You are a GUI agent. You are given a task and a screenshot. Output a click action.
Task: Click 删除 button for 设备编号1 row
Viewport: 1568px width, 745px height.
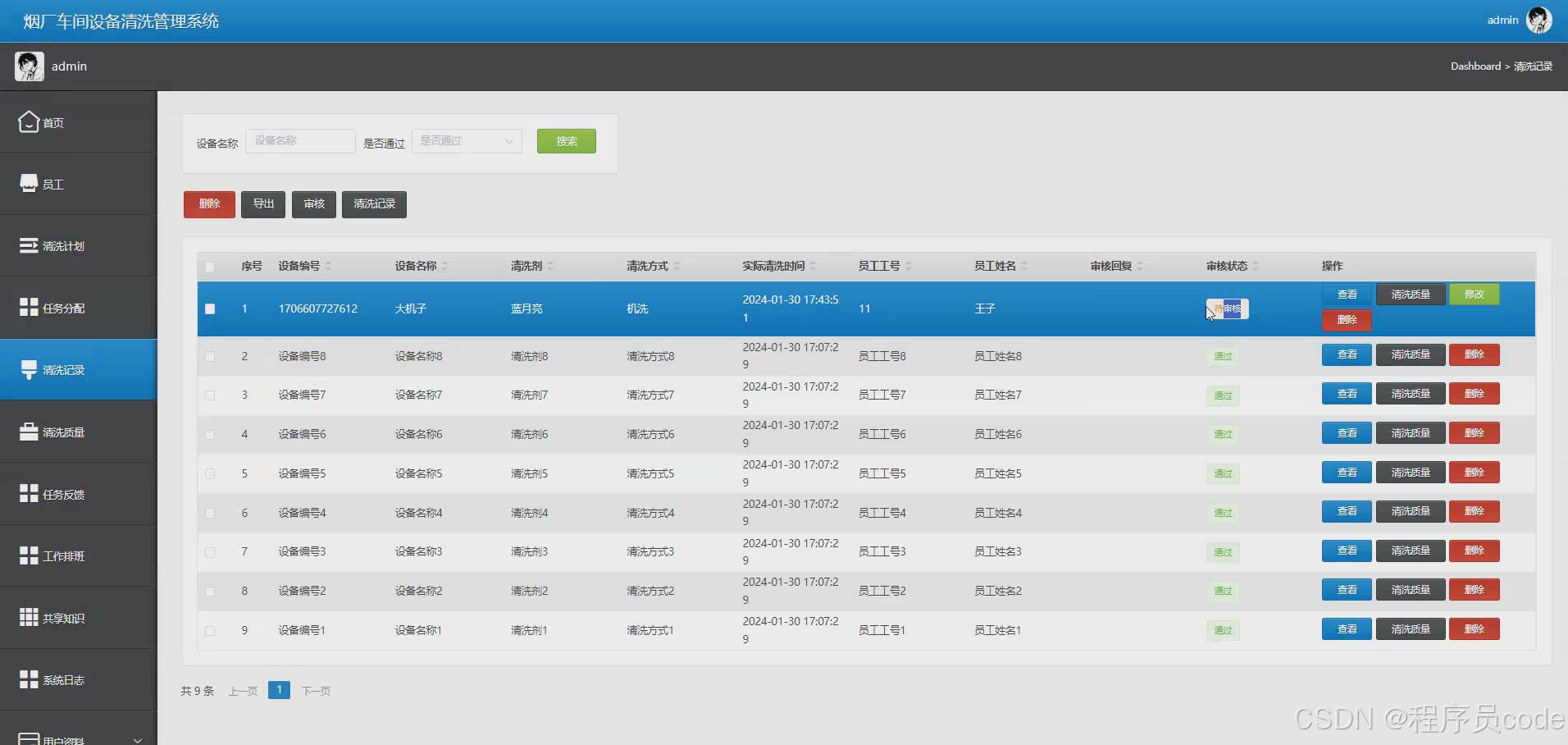1475,629
